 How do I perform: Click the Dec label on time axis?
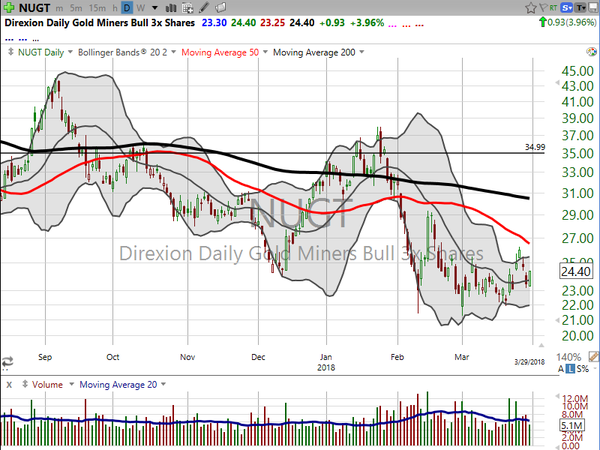258,357
